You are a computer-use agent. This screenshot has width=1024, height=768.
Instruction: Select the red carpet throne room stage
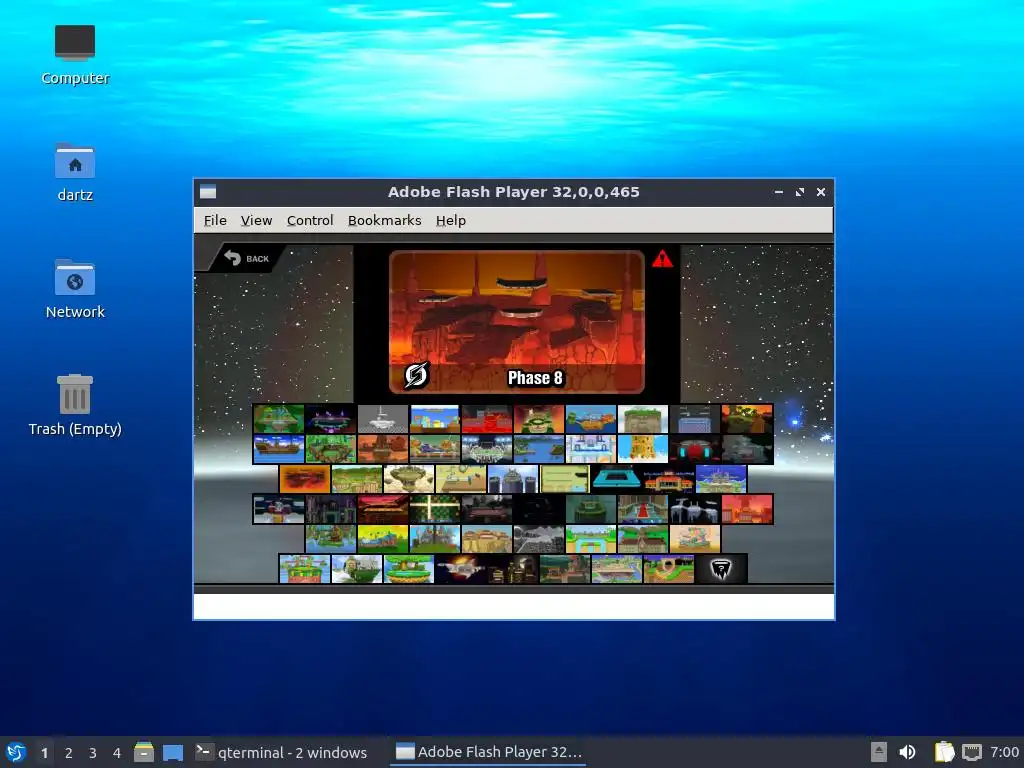click(x=643, y=509)
